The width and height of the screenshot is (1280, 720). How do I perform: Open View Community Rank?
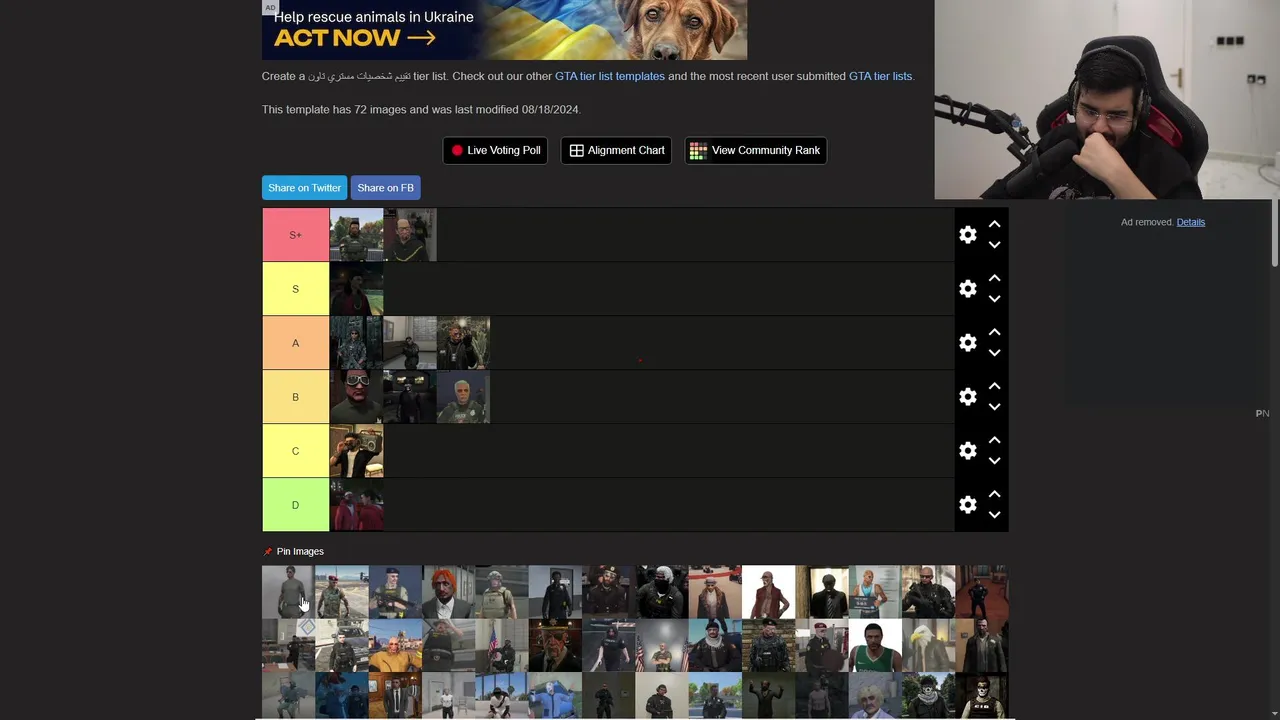coord(755,150)
